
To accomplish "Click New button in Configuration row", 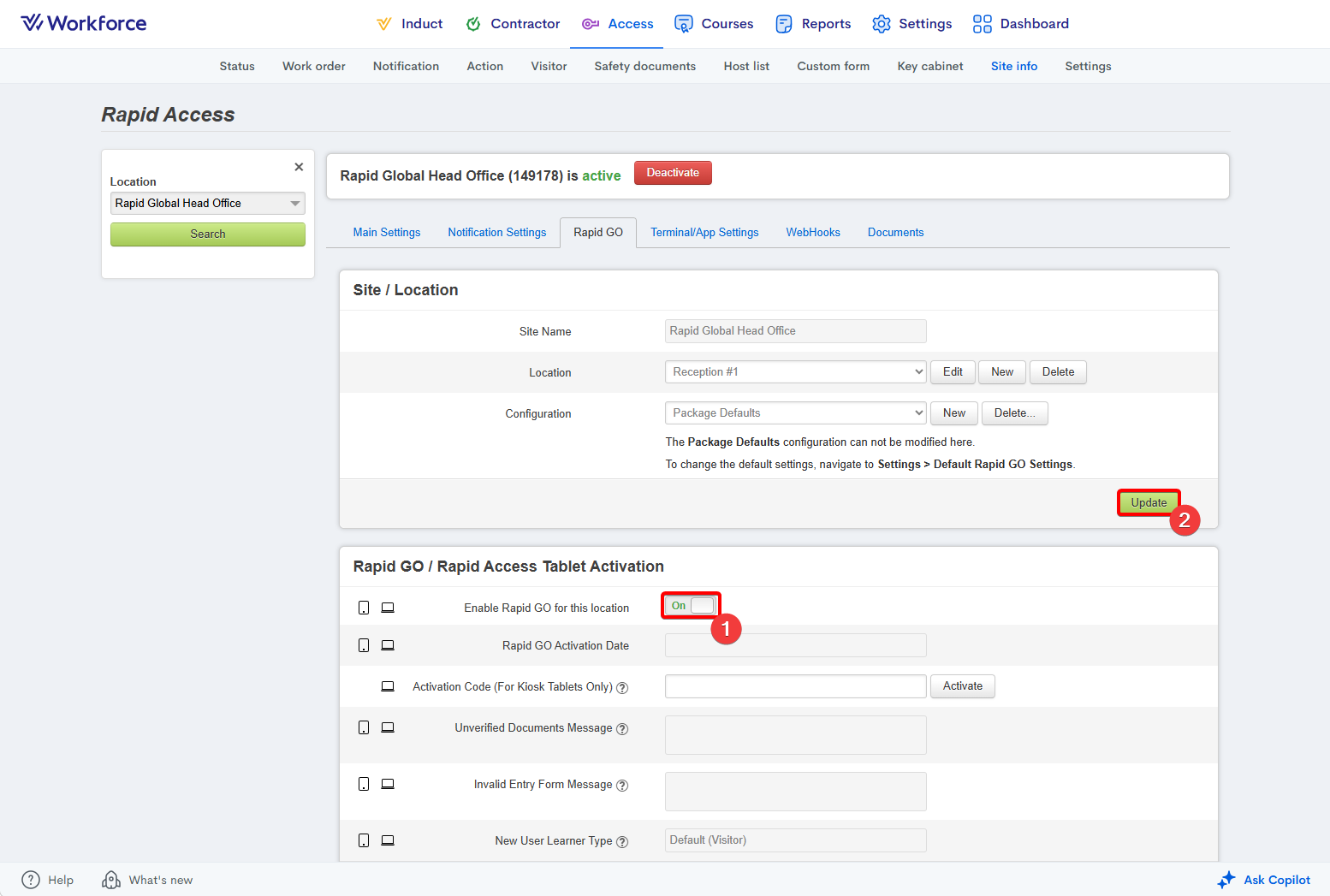I will pos(954,412).
